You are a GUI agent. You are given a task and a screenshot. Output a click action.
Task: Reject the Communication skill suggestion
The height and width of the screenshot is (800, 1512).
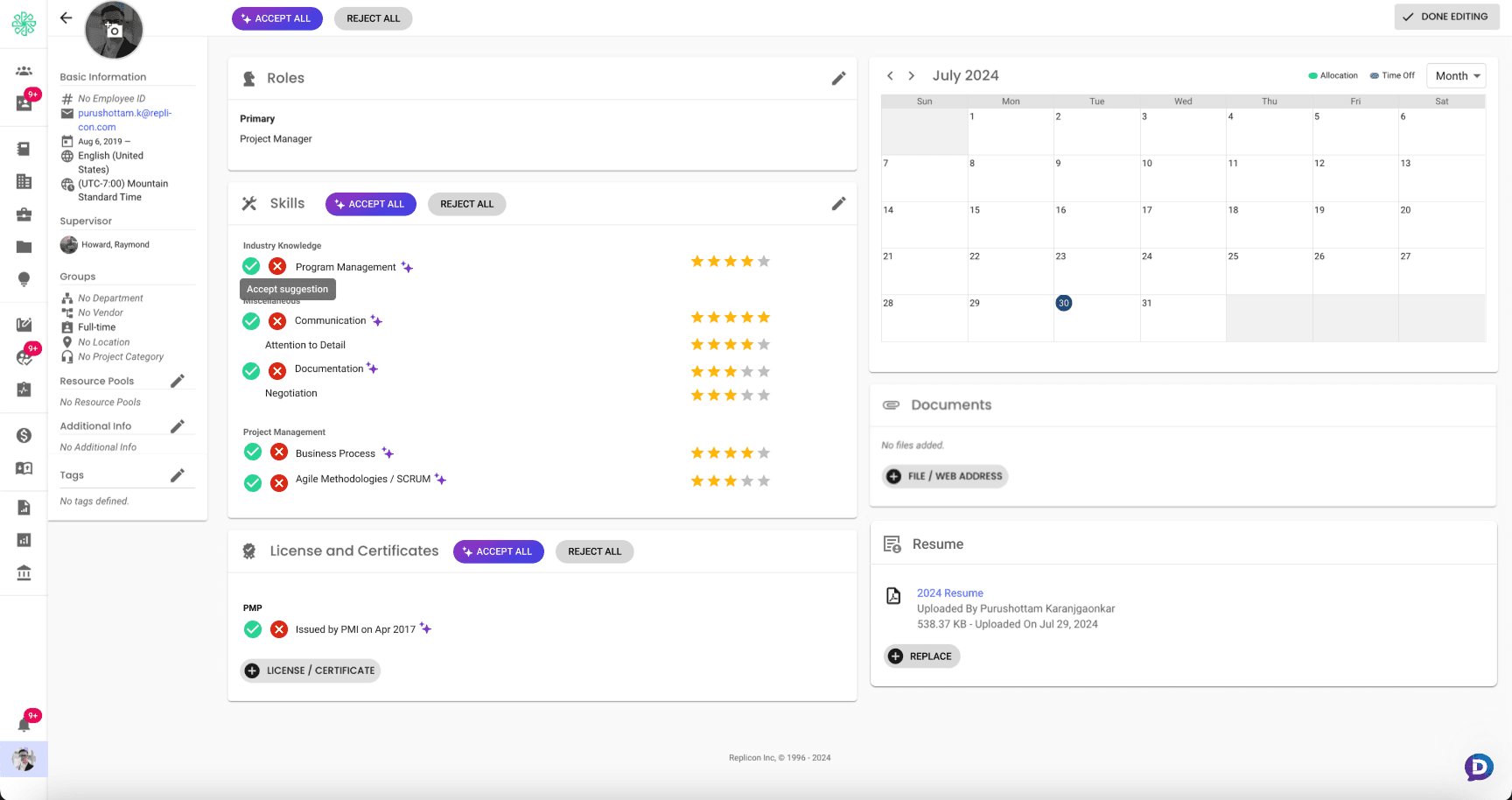pos(277,321)
